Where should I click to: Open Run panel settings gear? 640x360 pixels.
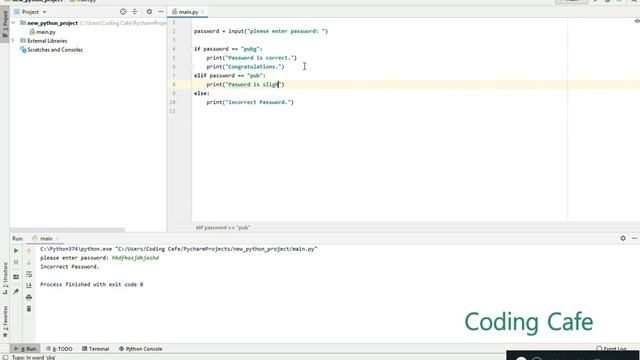[x=623, y=238]
